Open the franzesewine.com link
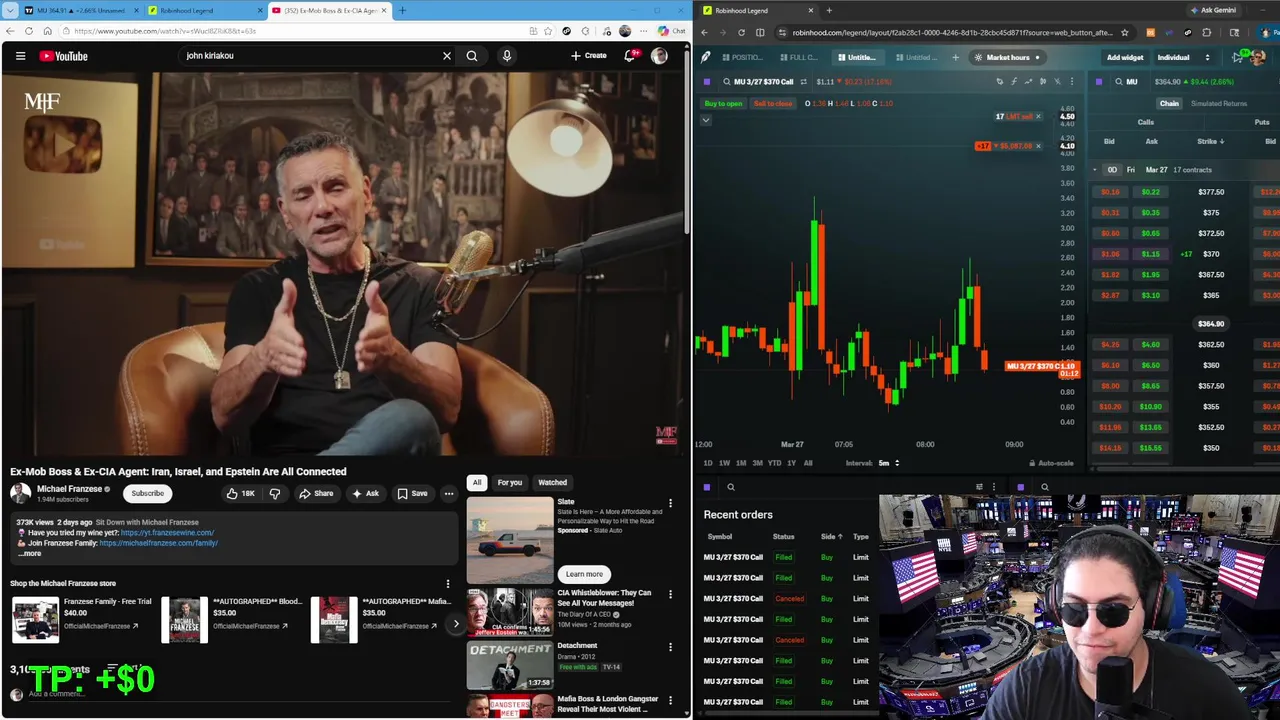Image resolution: width=1280 pixels, height=720 pixels. click(x=167, y=533)
